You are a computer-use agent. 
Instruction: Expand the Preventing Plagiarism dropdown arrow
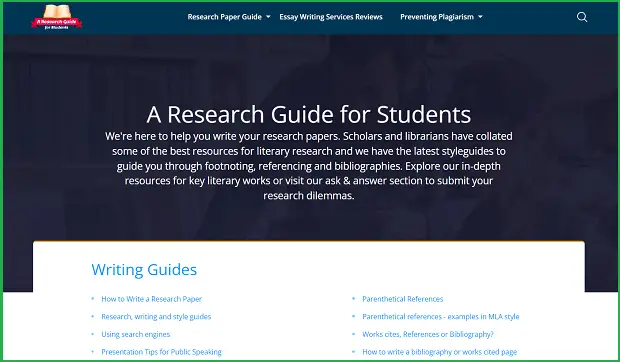(480, 17)
